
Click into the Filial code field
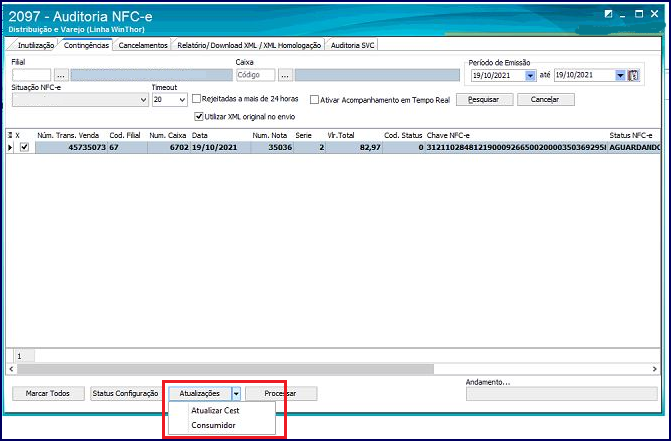pyautogui.click(x=31, y=75)
